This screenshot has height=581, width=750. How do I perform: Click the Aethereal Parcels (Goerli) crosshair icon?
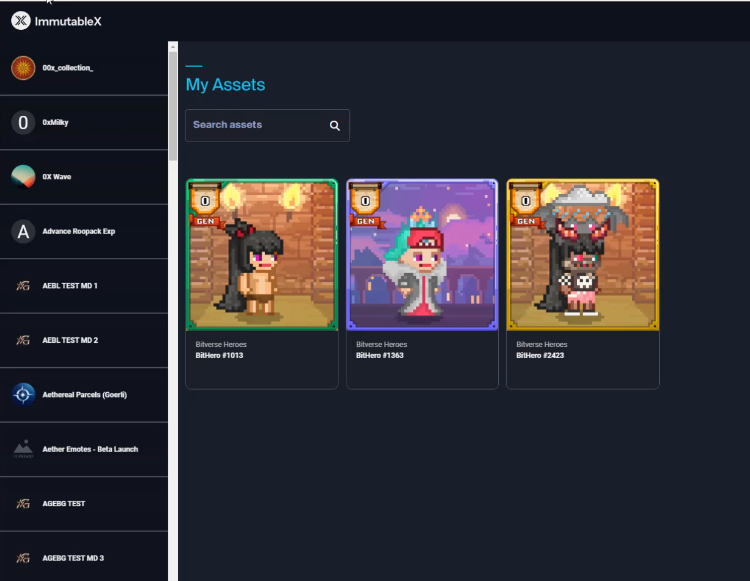point(23,395)
